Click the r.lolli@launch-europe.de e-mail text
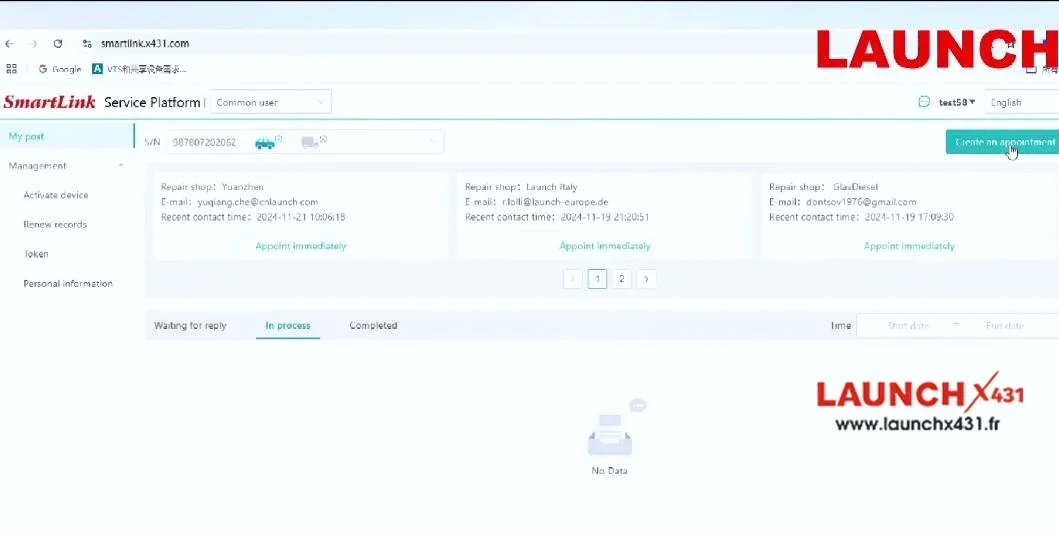 [555, 202]
